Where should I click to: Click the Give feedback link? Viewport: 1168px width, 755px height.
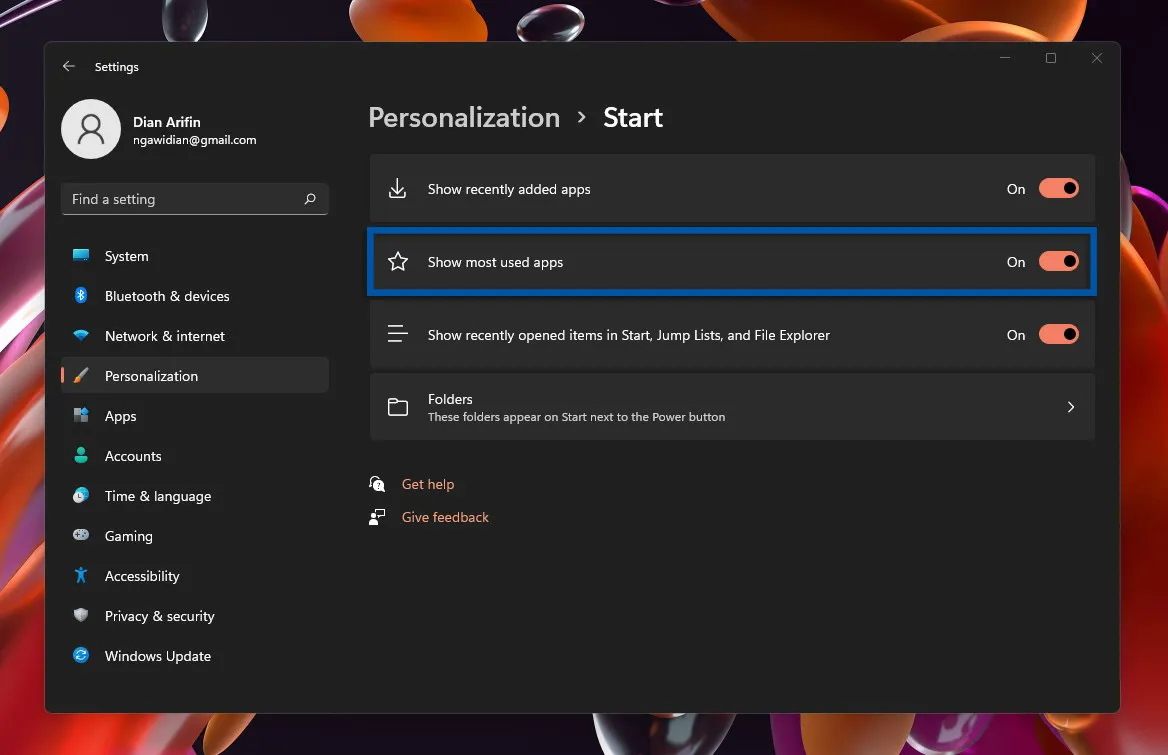pyautogui.click(x=445, y=517)
